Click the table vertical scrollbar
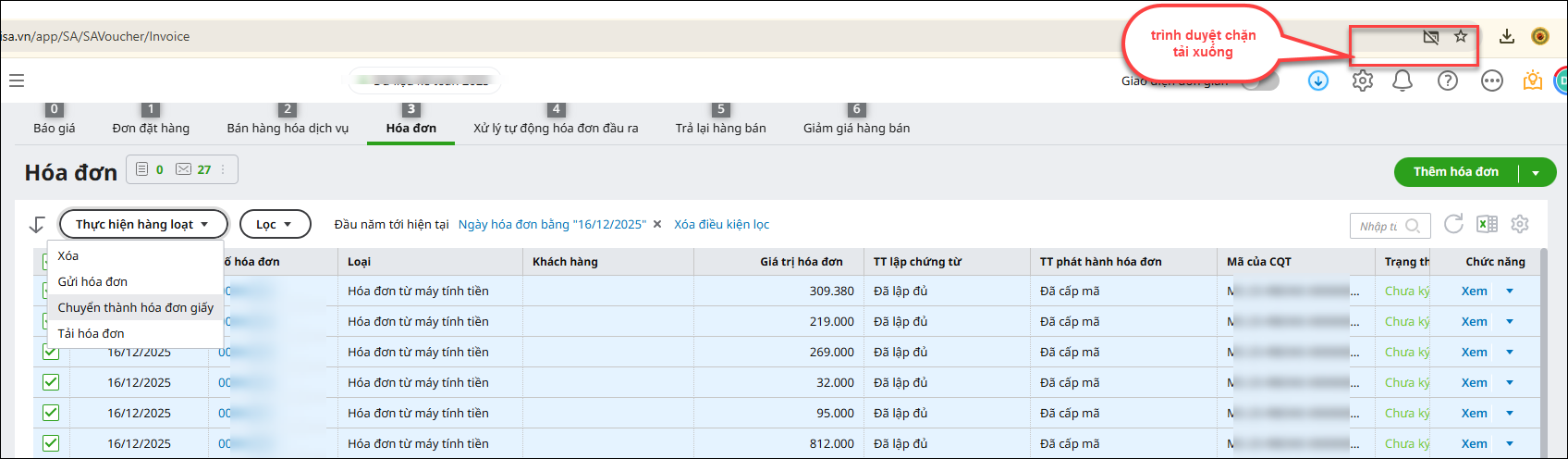The height and width of the screenshot is (459, 1568). click(x=1543, y=352)
